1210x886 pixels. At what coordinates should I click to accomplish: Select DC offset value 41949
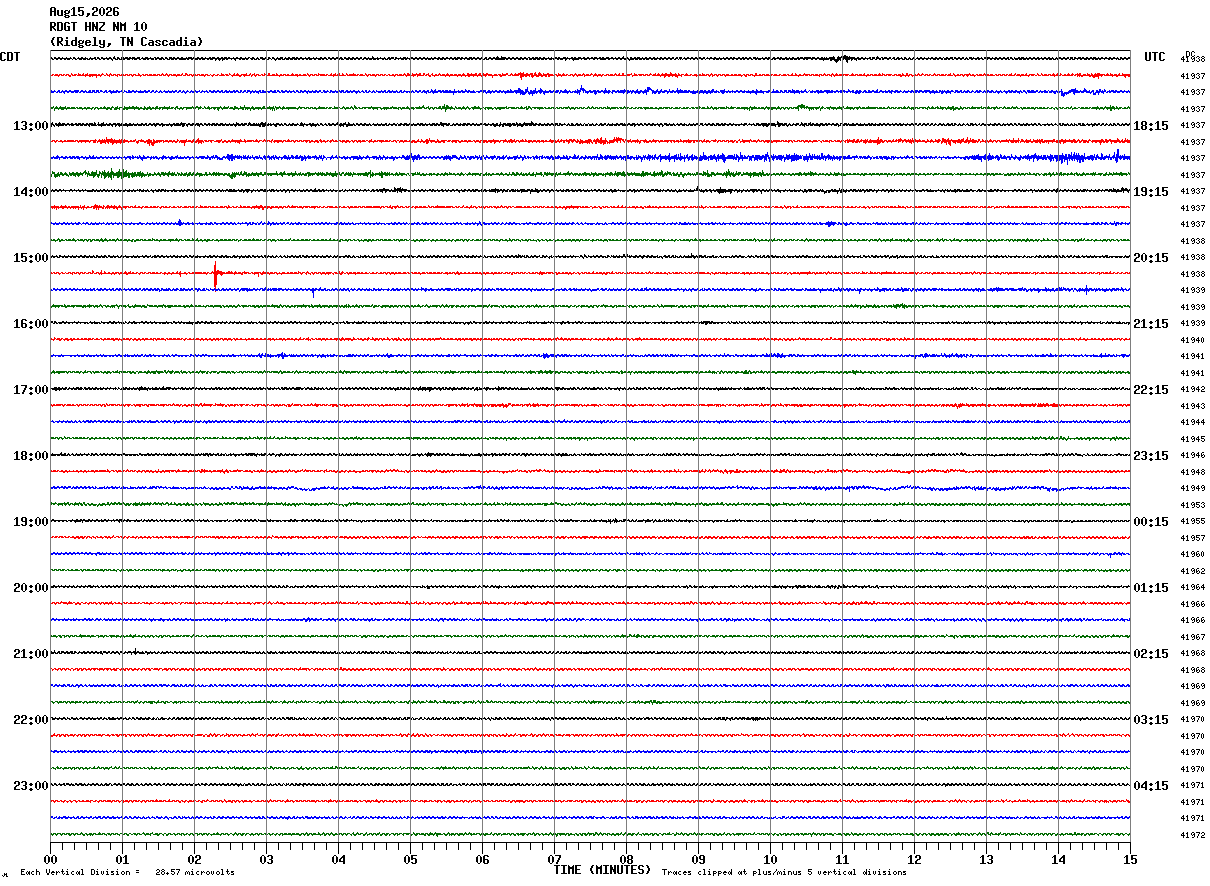click(1193, 489)
